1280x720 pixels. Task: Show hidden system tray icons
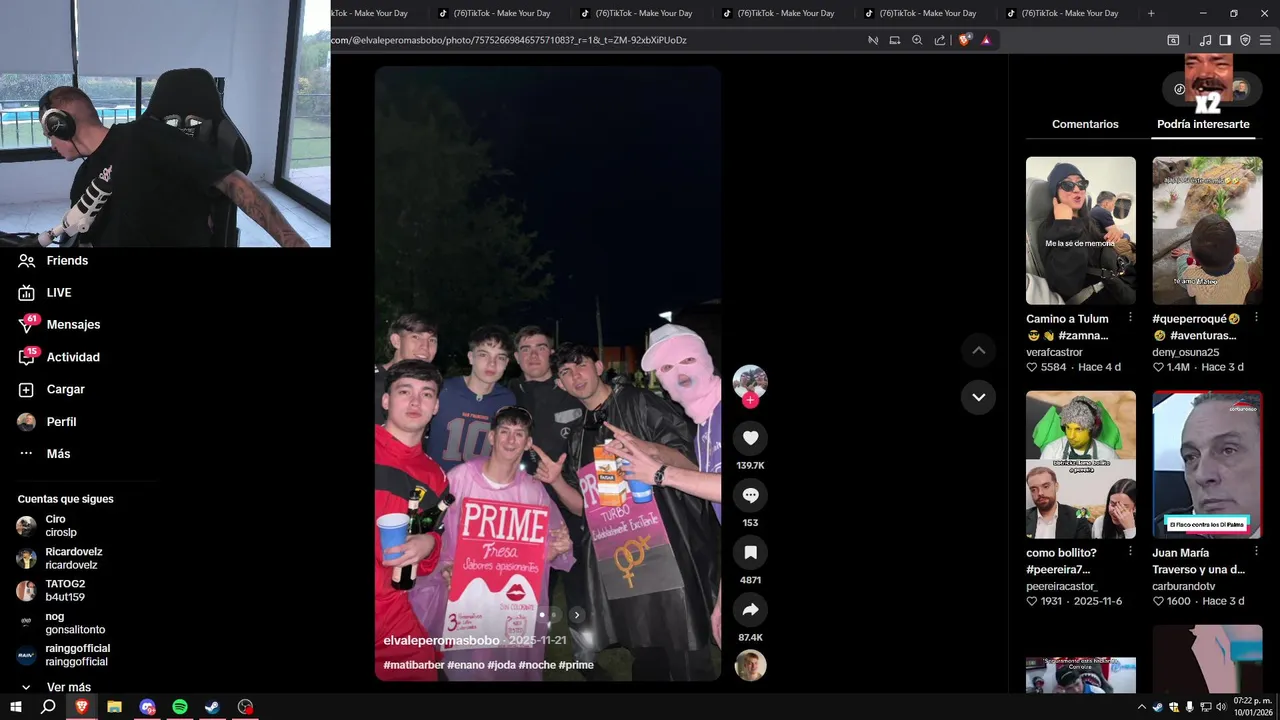(x=1141, y=707)
